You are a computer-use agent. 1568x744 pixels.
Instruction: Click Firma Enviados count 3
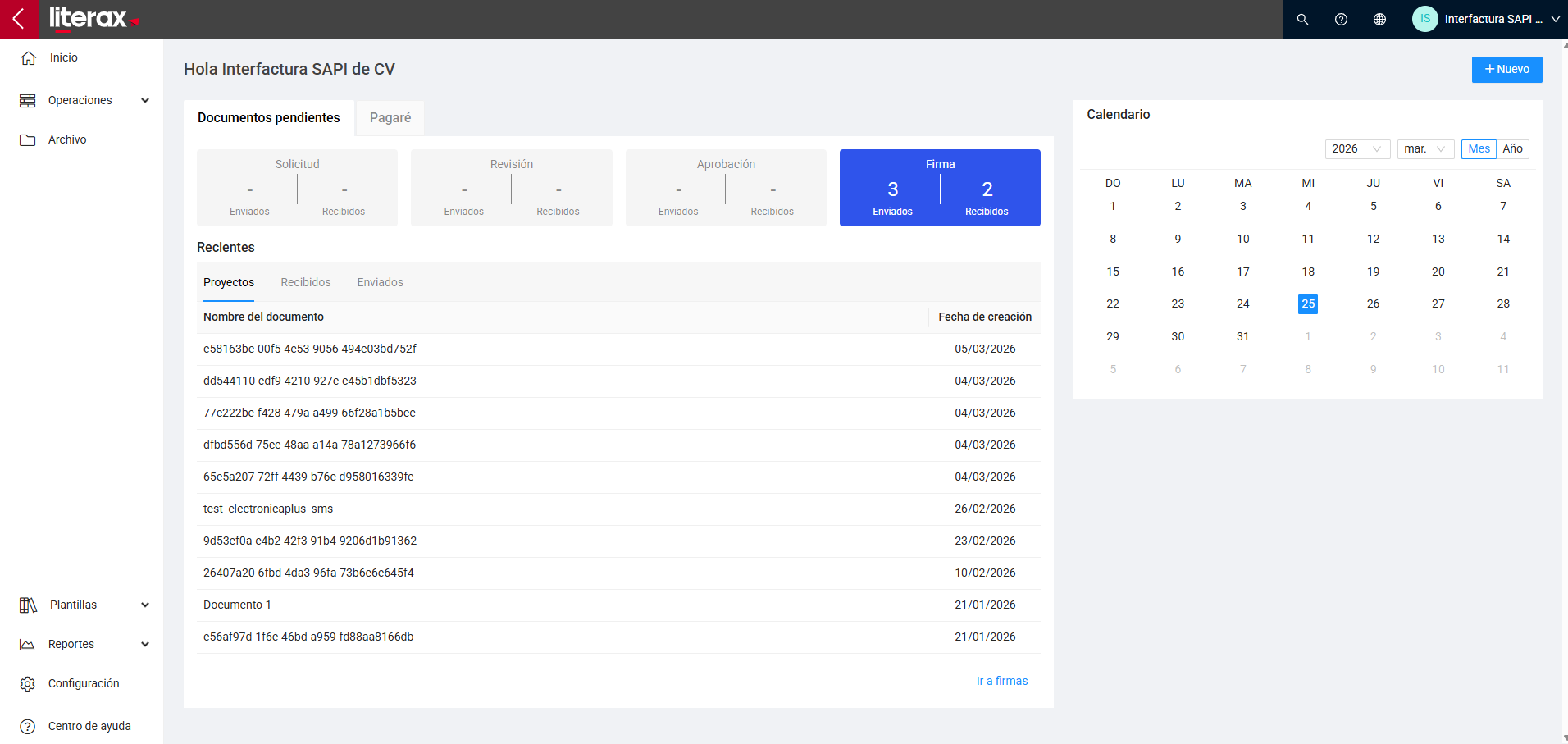click(x=893, y=189)
